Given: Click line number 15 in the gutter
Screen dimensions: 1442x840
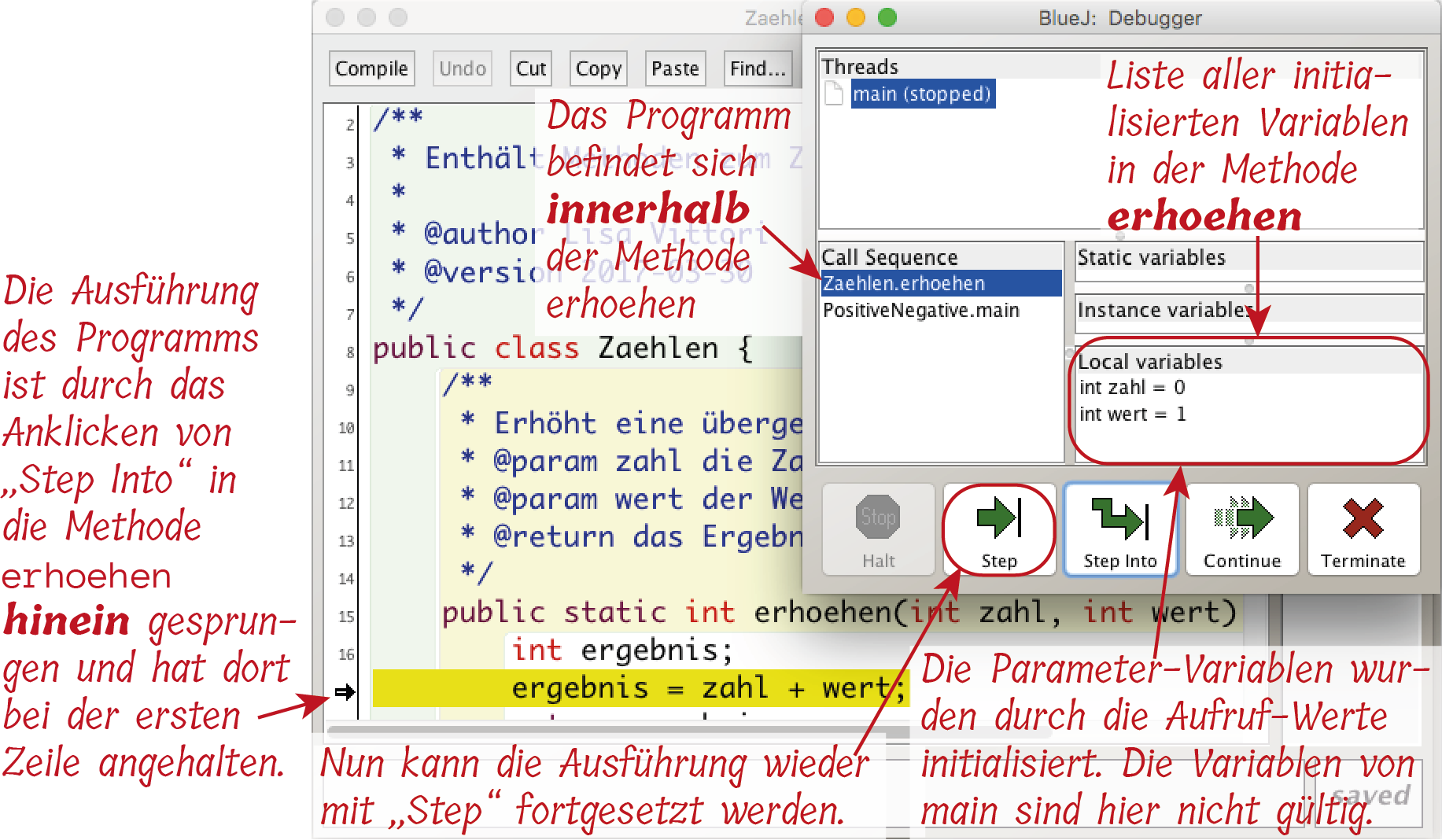Looking at the screenshot, I should [346, 617].
